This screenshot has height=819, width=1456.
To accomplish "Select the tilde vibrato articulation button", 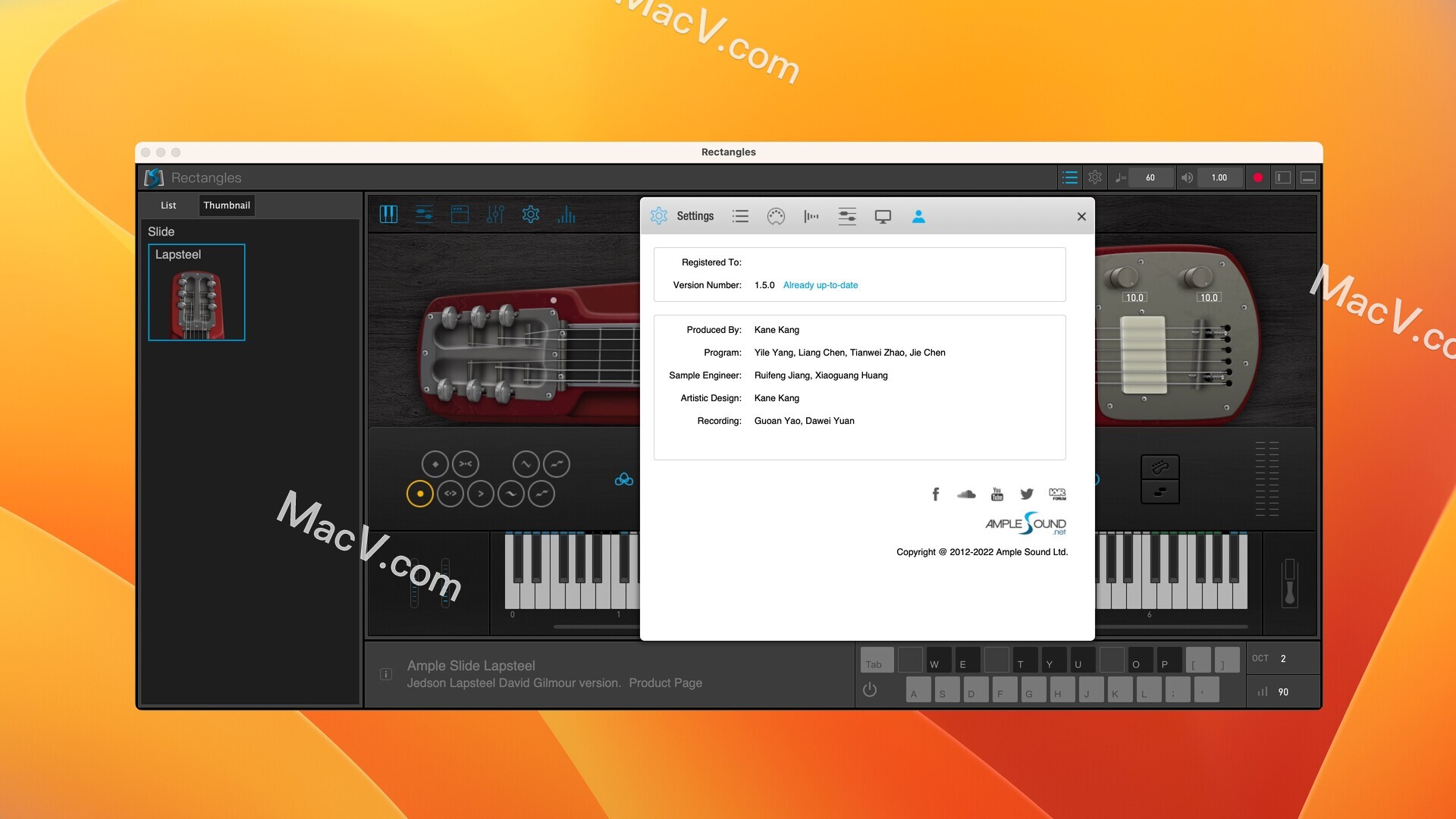I will click(511, 494).
